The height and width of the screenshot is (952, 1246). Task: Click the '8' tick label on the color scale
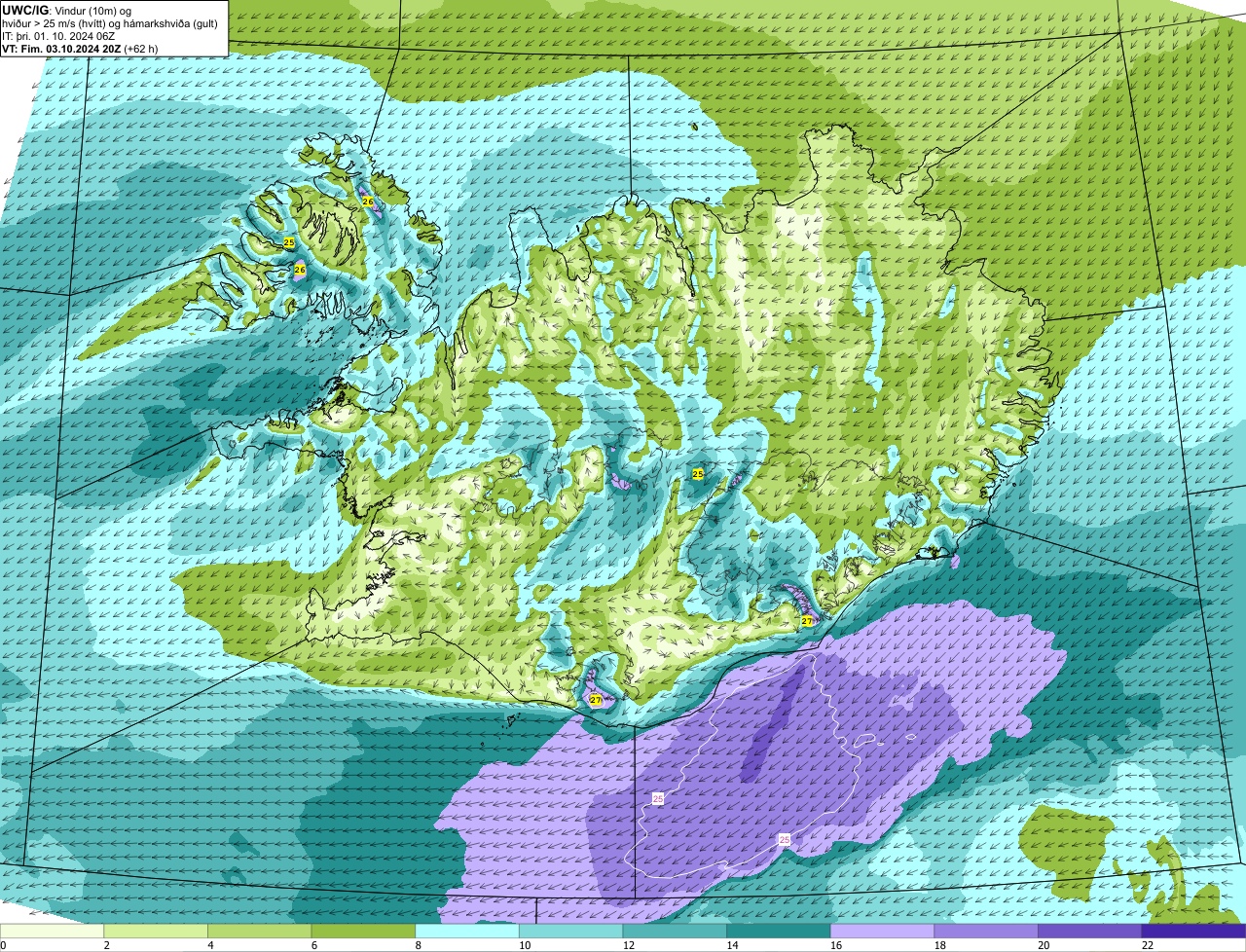point(418,945)
